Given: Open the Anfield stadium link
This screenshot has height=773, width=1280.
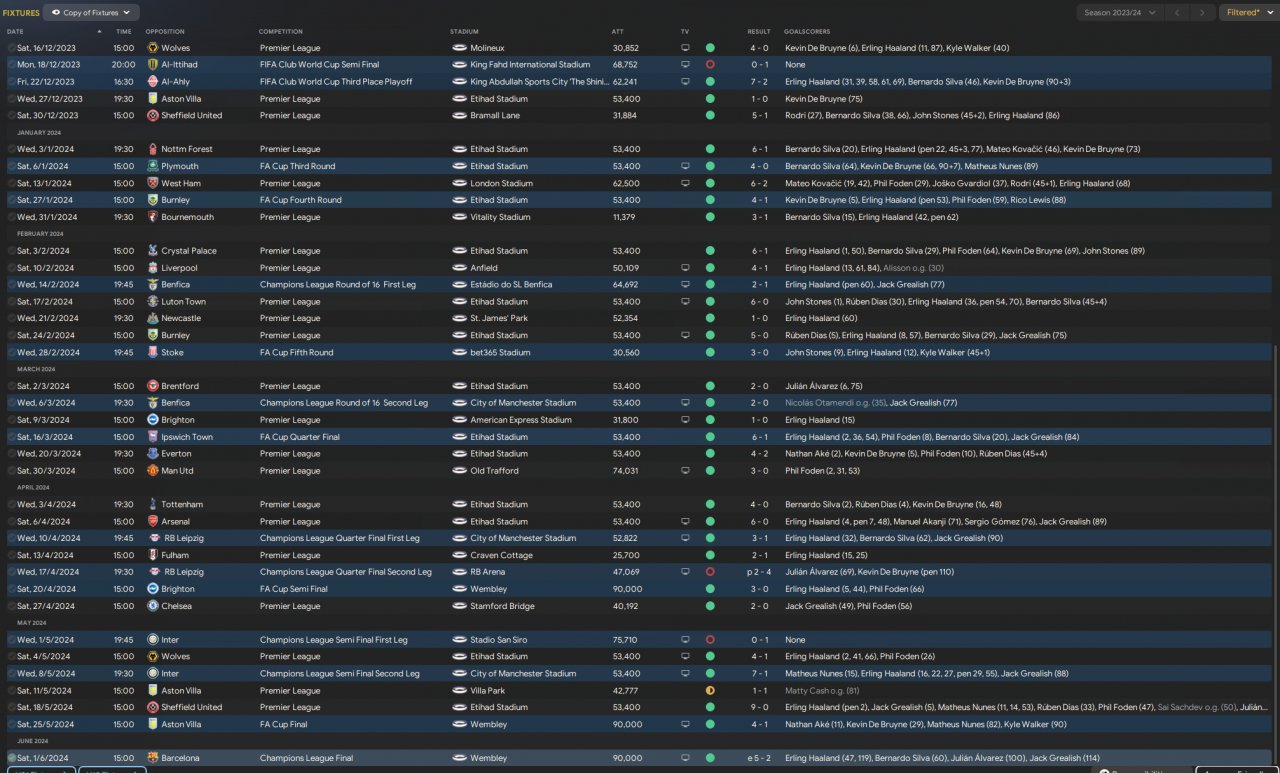Looking at the screenshot, I should [484, 268].
